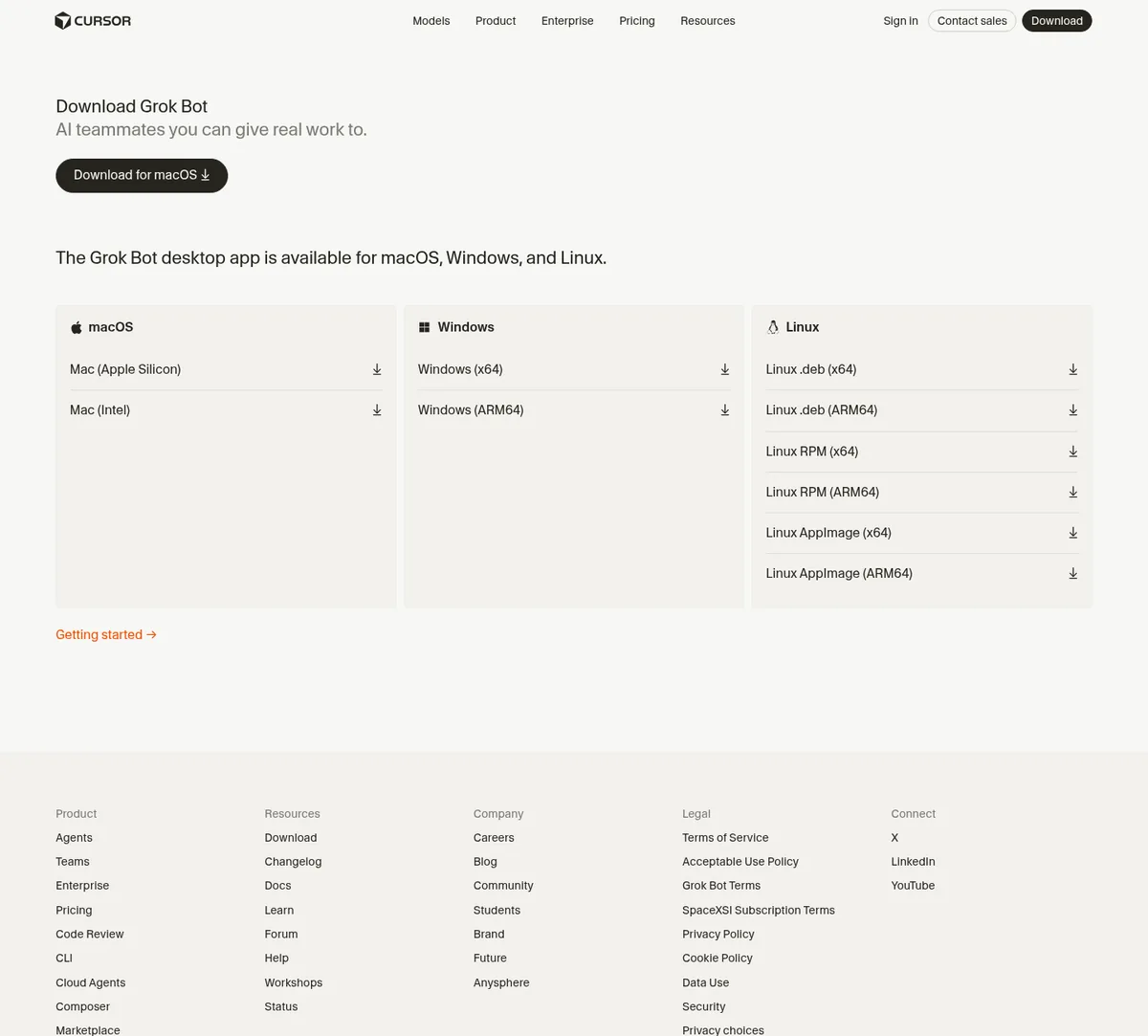Open Students footer link
This screenshot has height=1036, width=1148.
497,911
